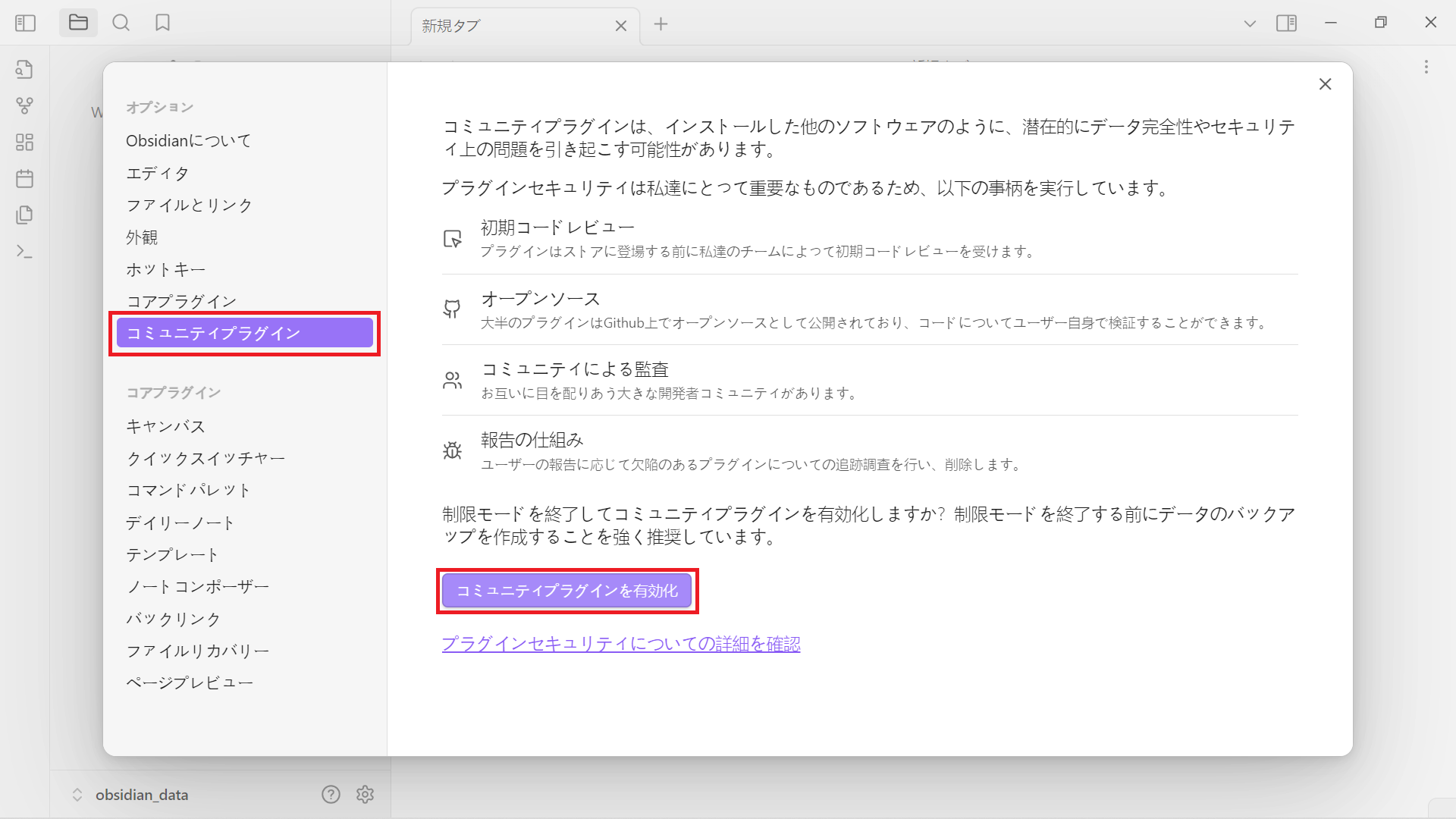Click the help question mark icon

[331, 794]
